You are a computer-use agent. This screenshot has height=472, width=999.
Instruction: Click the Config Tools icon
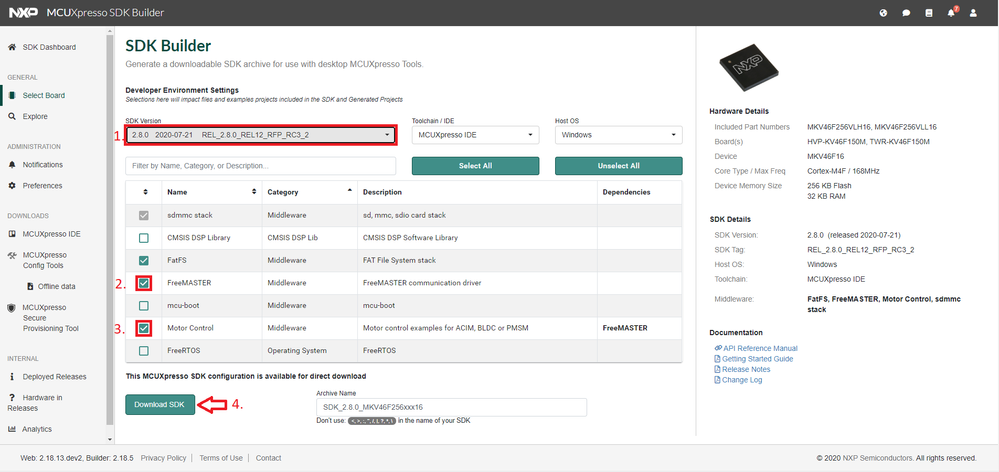click(11, 255)
